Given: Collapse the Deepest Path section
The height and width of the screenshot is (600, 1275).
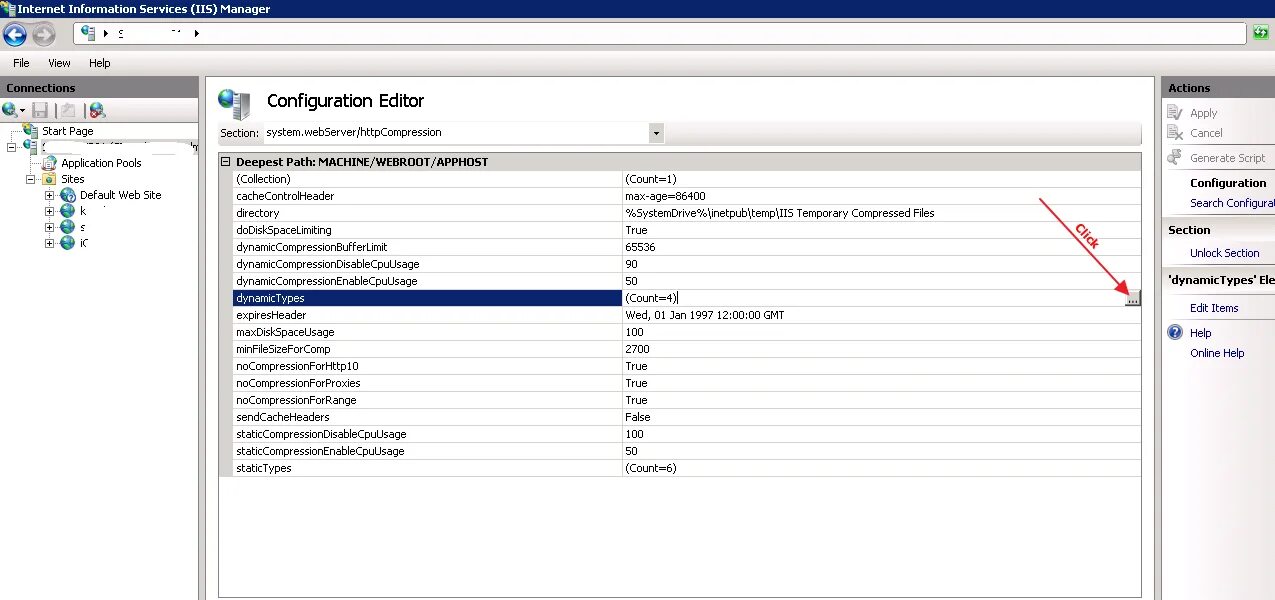Looking at the screenshot, I should click(226, 161).
